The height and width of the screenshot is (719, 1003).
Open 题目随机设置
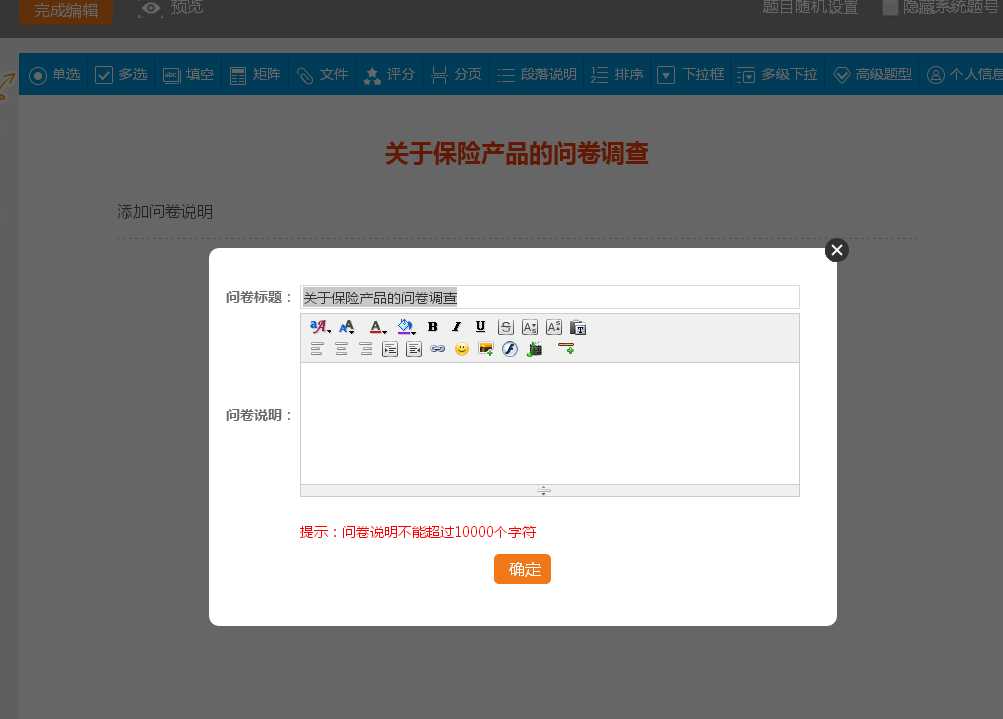pyautogui.click(x=810, y=8)
